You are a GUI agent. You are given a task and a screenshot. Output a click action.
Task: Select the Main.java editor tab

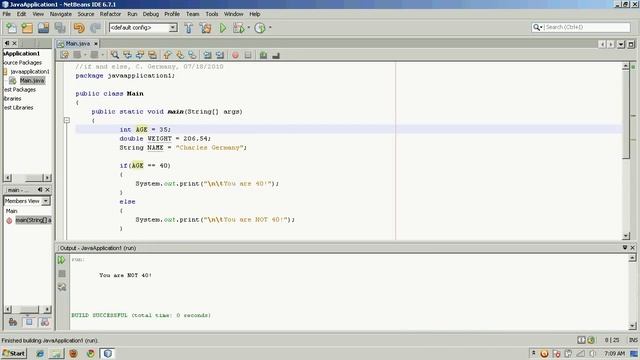coord(78,43)
